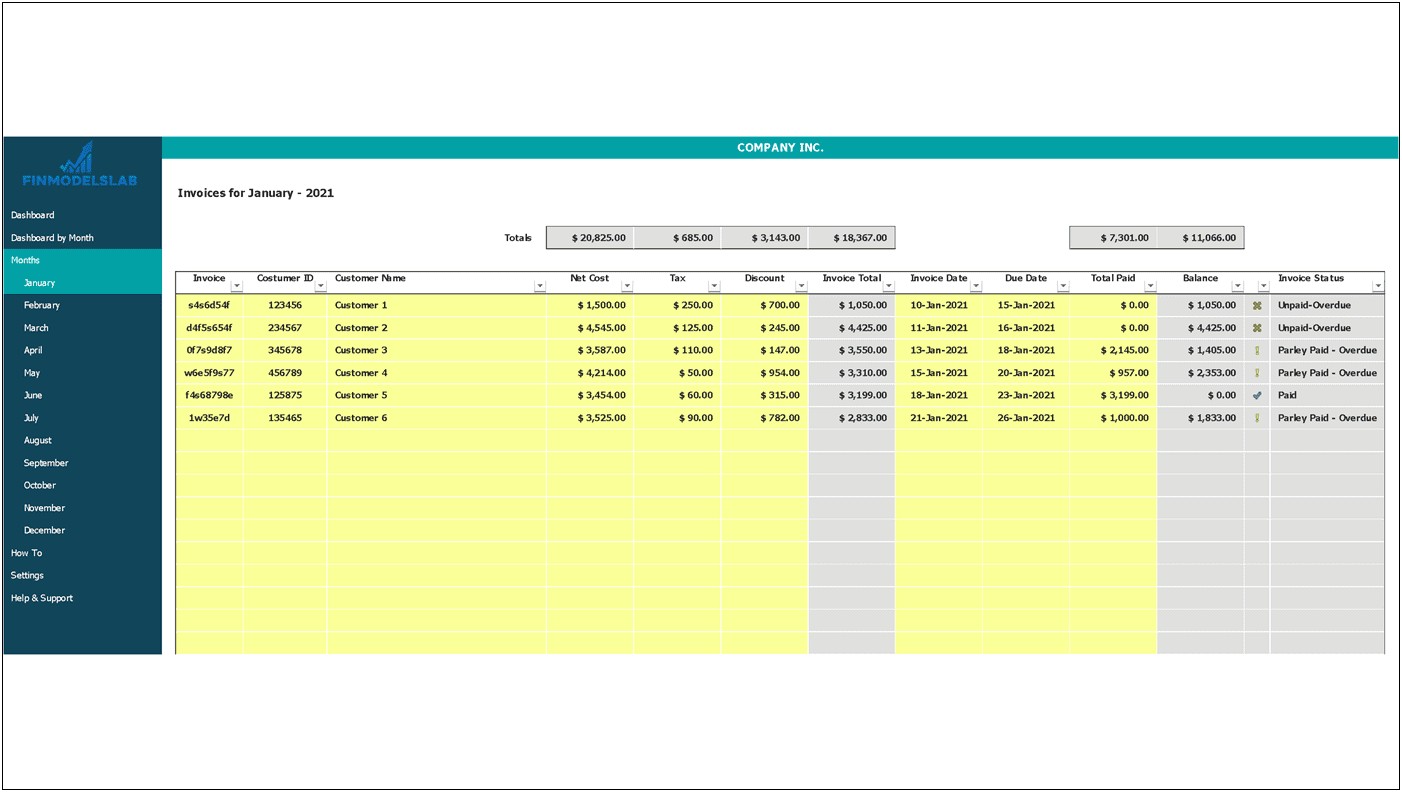The image size is (1402, 792).
Task: Click invoice total $ 3,199.00
Action: (x=852, y=395)
